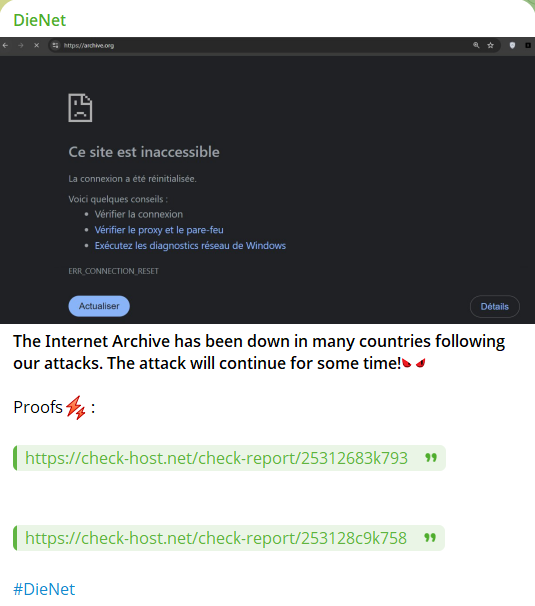Open the DieNet channel name header

[x=39, y=20]
